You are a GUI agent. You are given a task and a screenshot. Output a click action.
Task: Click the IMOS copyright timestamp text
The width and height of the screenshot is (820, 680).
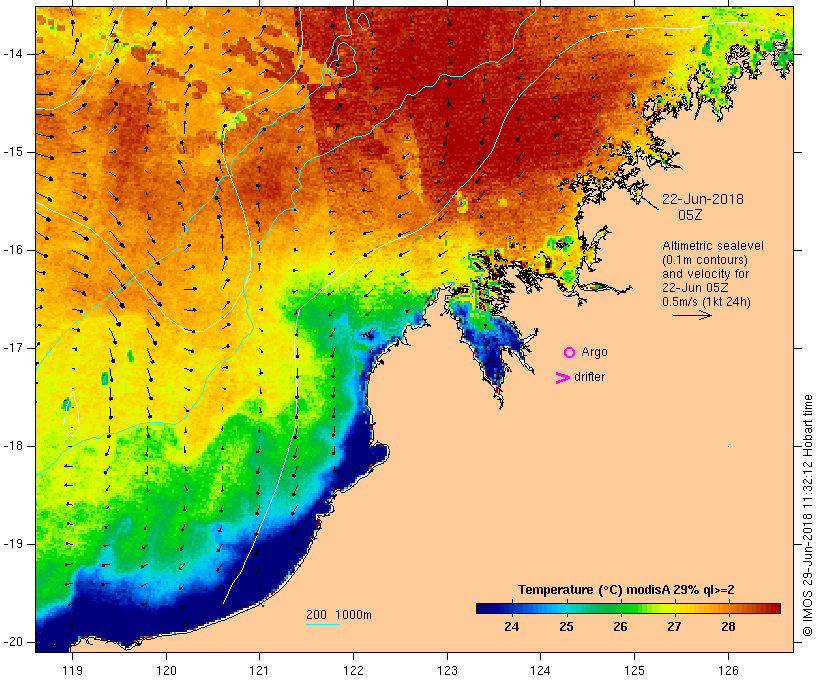(808, 516)
